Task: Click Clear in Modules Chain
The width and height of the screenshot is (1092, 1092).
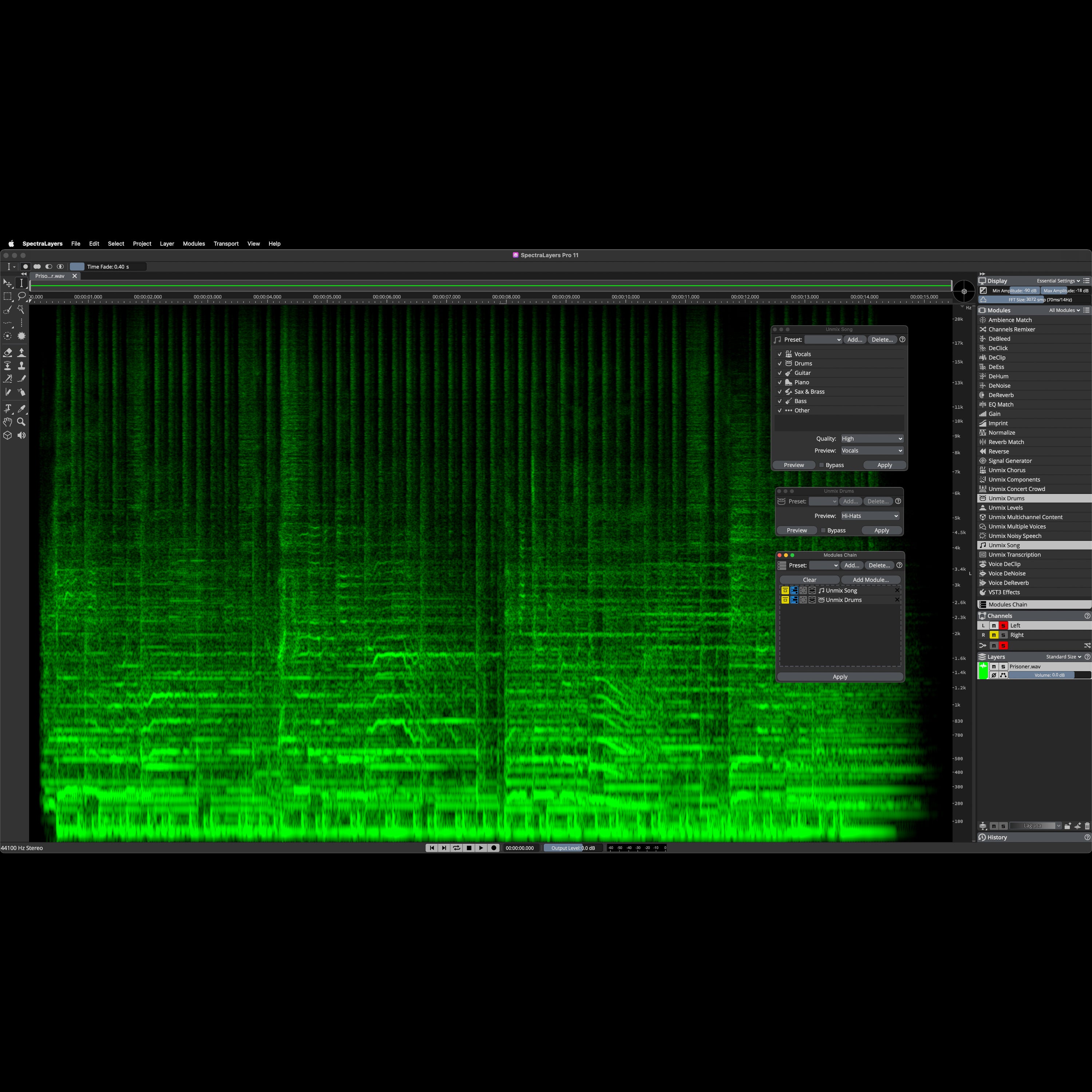Action: [x=810, y=580]
